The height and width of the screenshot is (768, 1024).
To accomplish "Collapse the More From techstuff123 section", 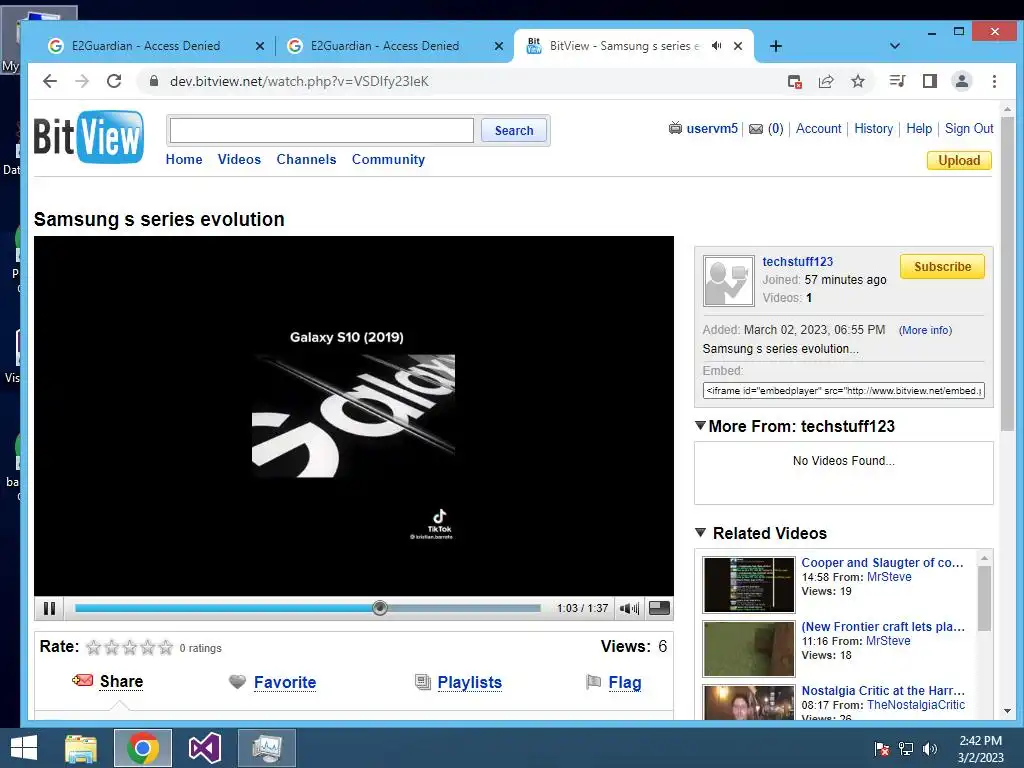I will (x=700, y=426).
